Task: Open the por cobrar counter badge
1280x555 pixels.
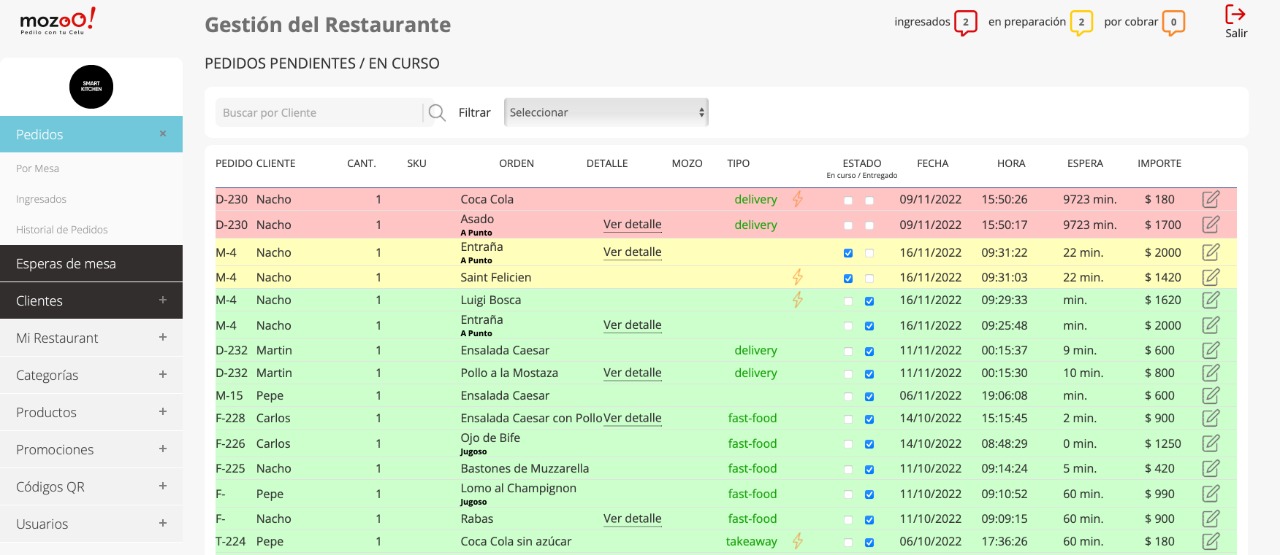Action: point(1174,22)
